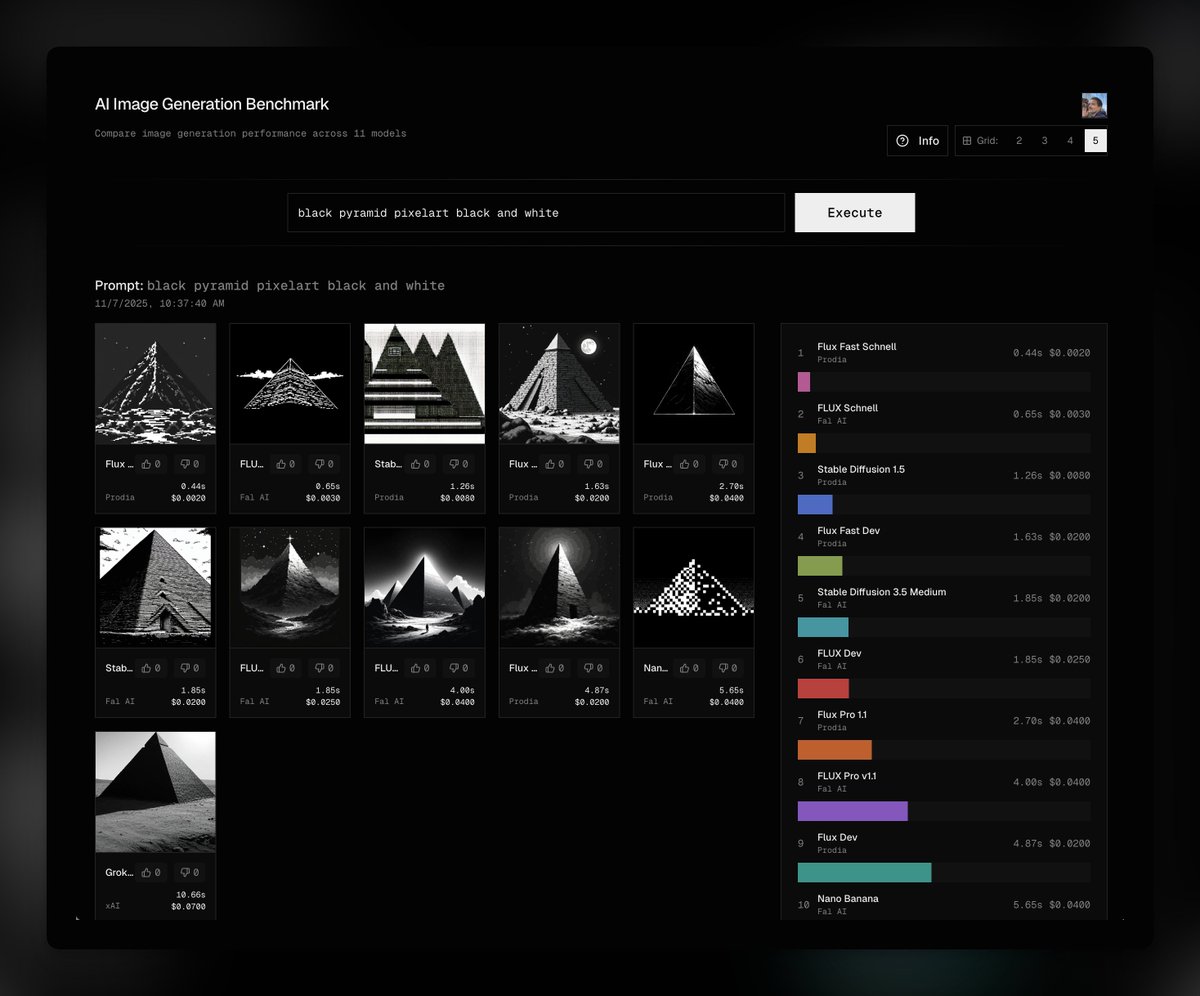Thumbs up the 1.26s Prodia card

(x=421, y=464)
